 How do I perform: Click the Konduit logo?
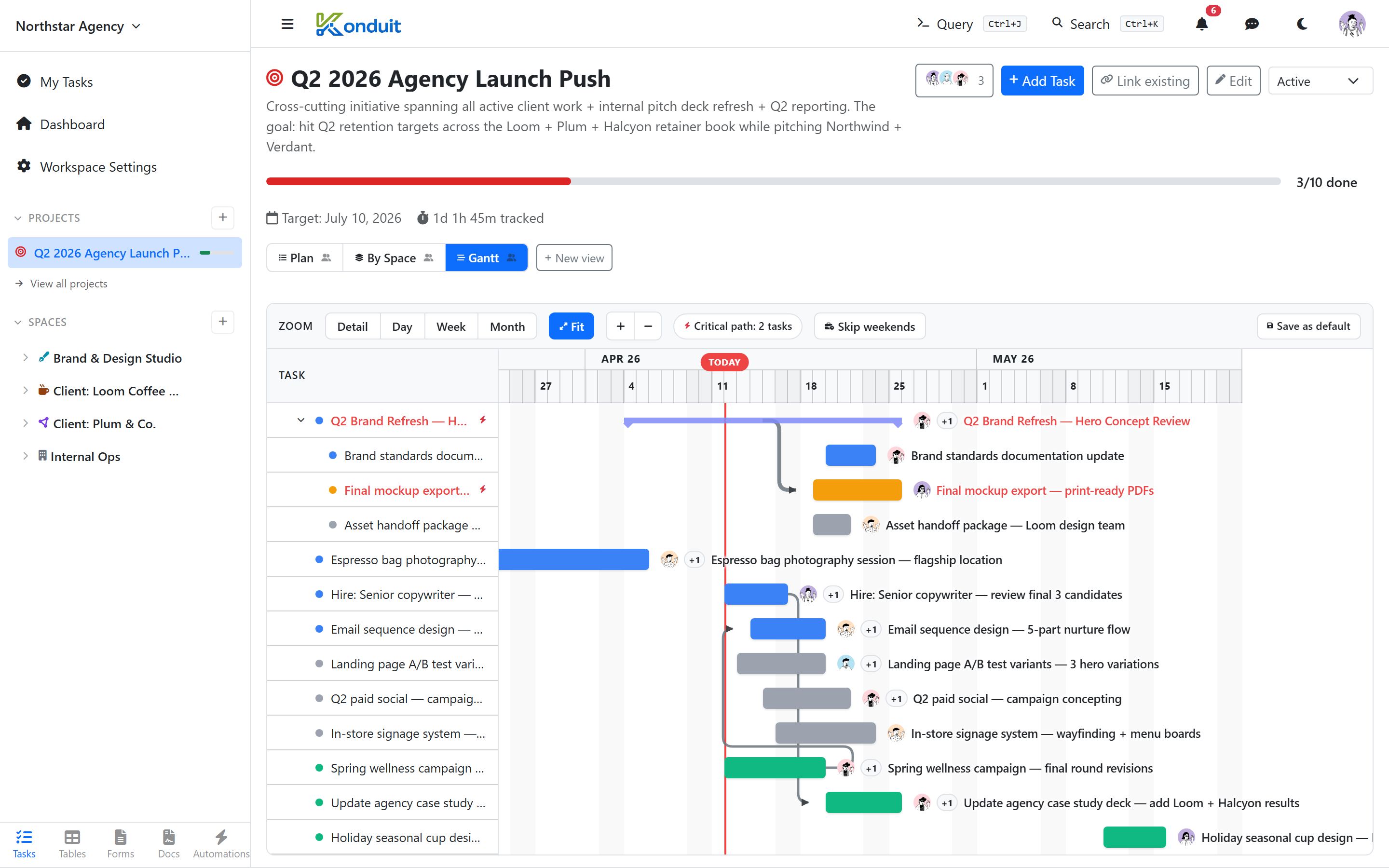358,24
